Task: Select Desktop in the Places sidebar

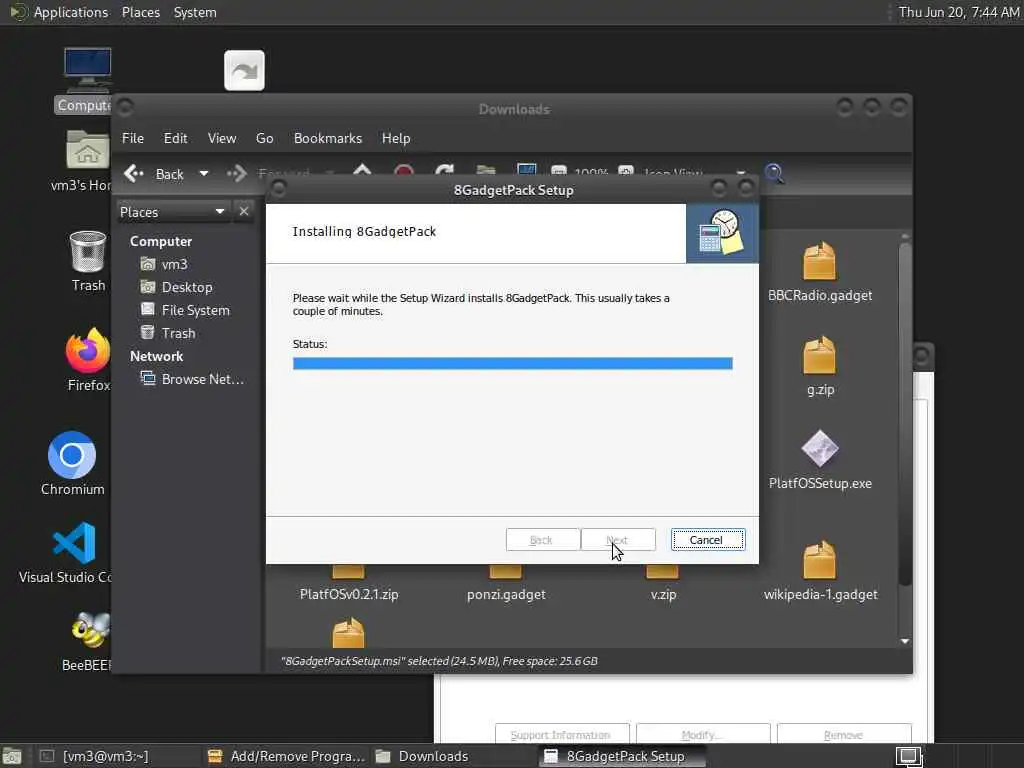Action: [176, 287]
